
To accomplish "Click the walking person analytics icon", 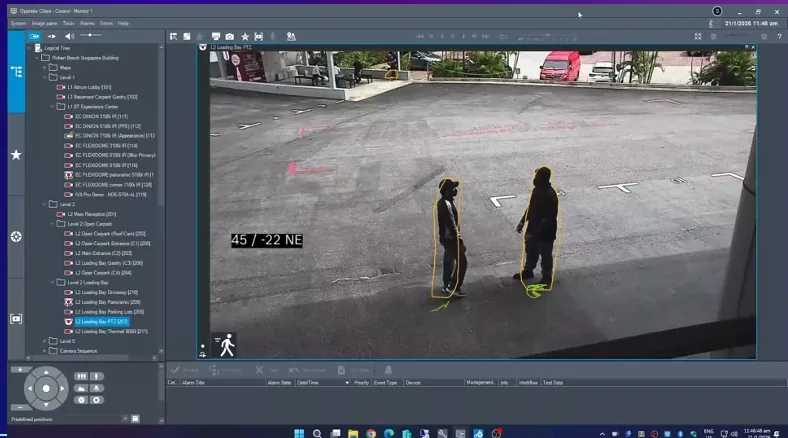I will [226, 345].
